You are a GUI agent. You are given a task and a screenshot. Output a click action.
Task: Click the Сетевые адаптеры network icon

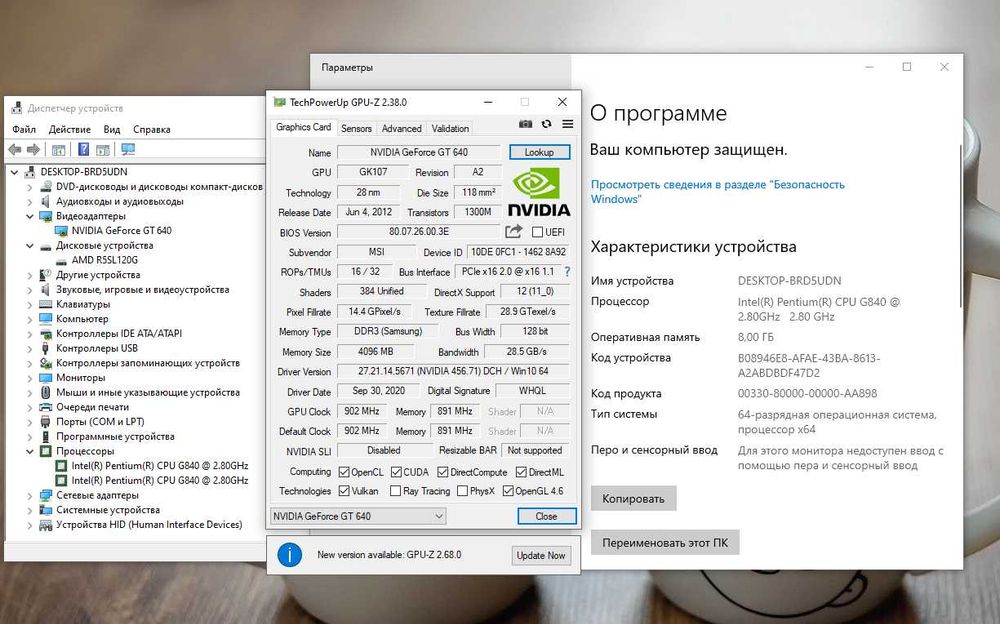pyautogui.click(x=46, y=494)
